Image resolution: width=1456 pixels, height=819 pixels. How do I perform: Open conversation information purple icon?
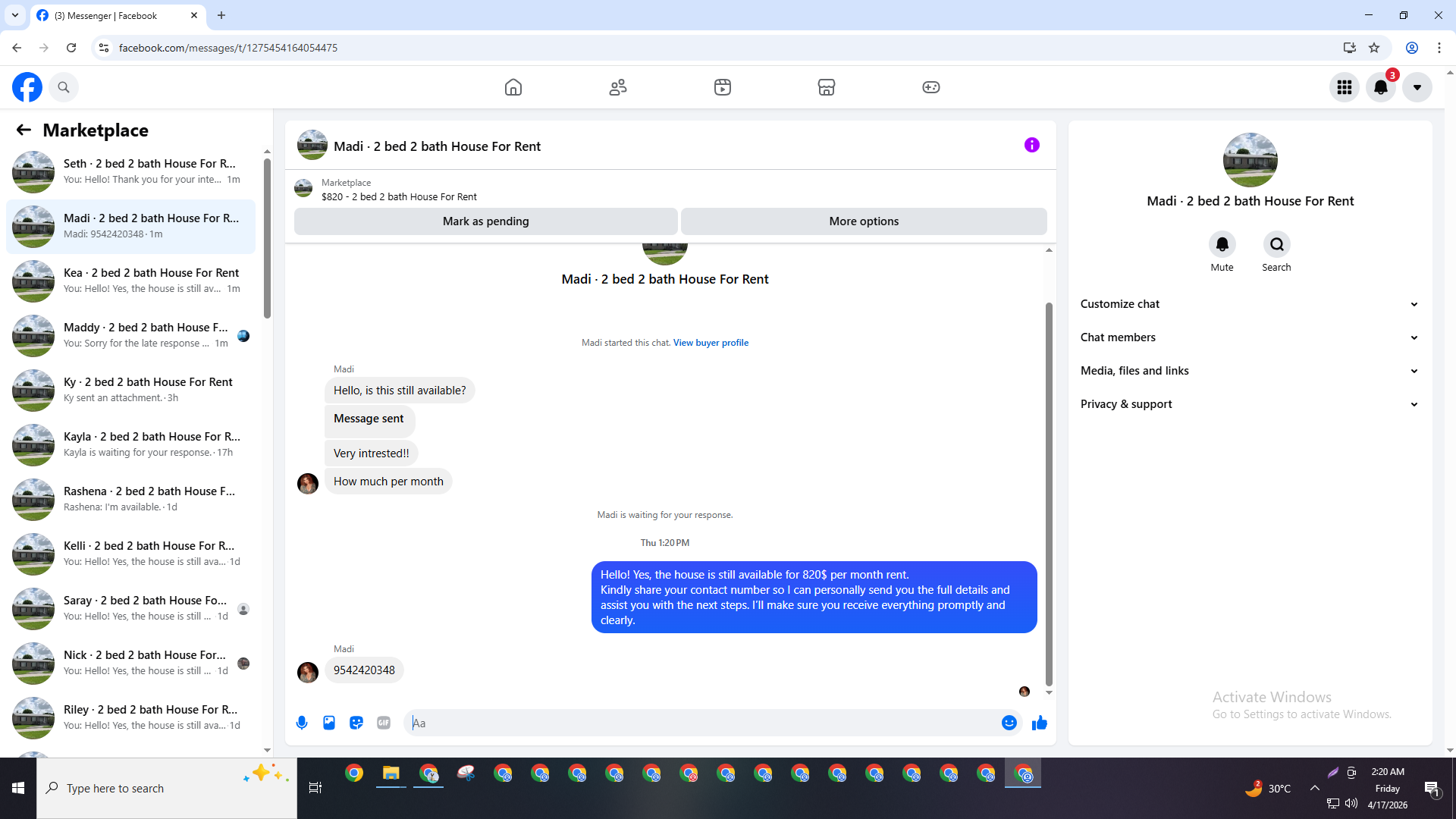1032,145
